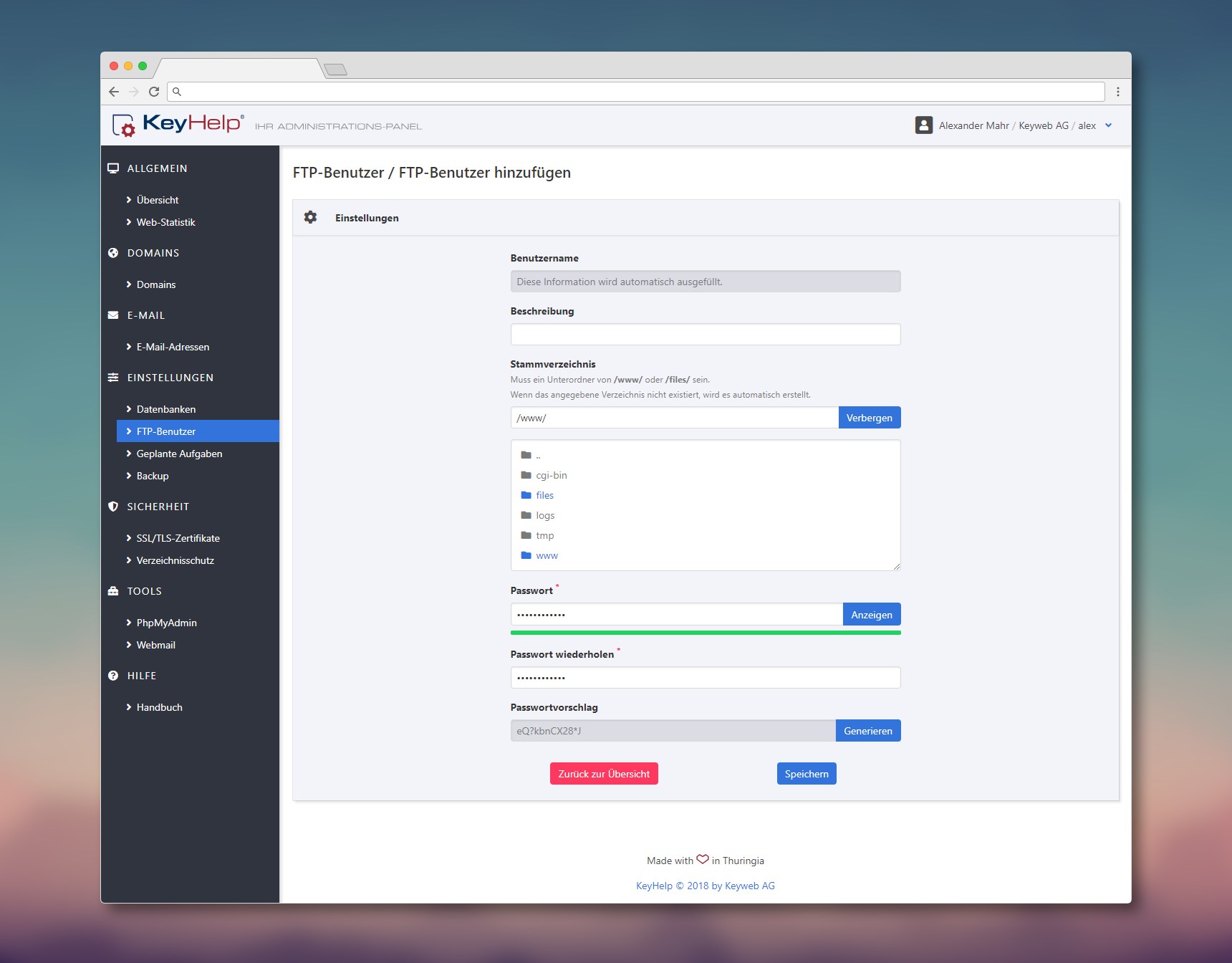This screenshot has height=963, width=1232.
Task: Click the browser back arrow
Action: point(114,92)
